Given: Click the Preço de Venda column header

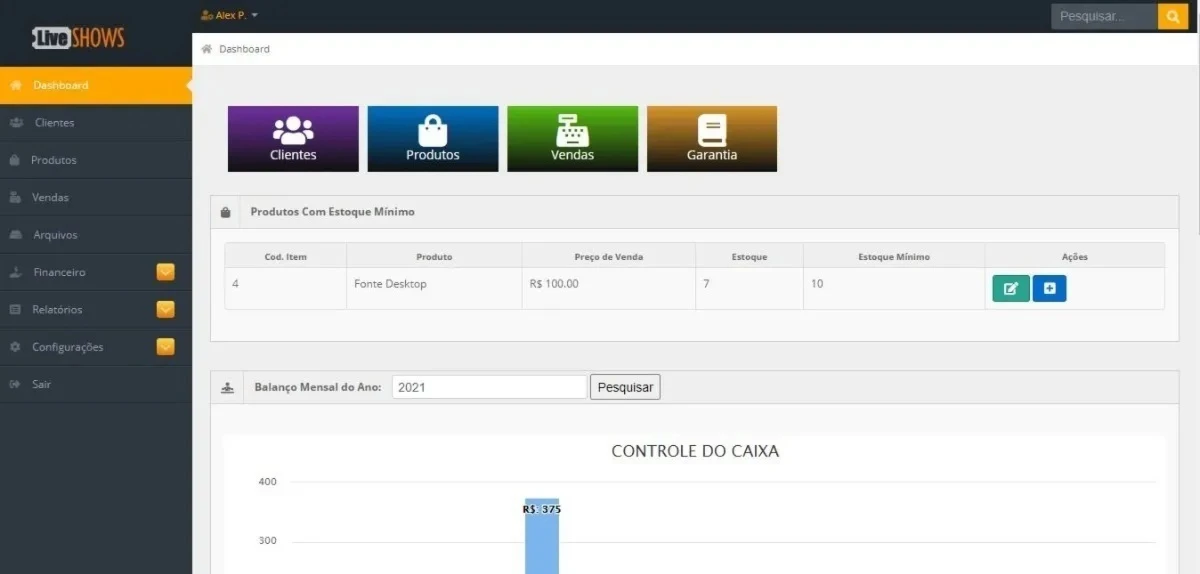Looking at the screenshot, I should pos(609,257).
